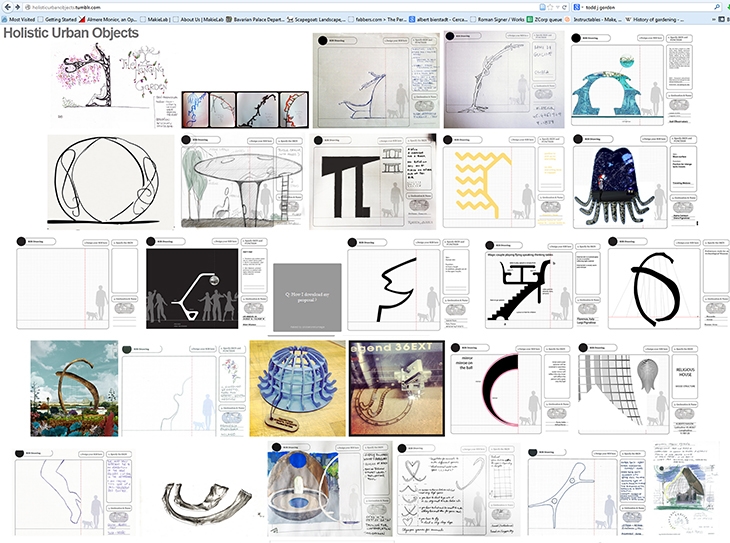Go back with the browser back arrow
Screen dimensions: 730x543
(7, 7)
